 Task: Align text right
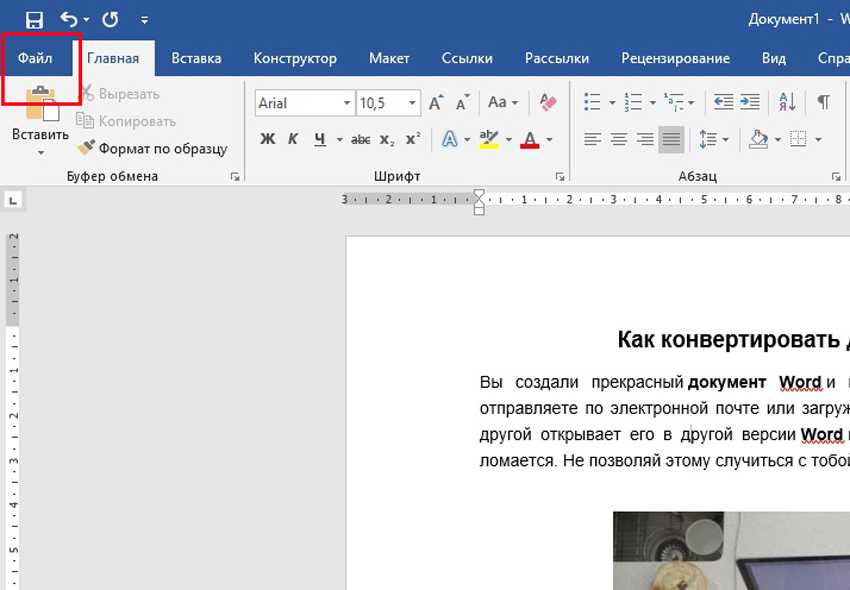click(645, 139)
